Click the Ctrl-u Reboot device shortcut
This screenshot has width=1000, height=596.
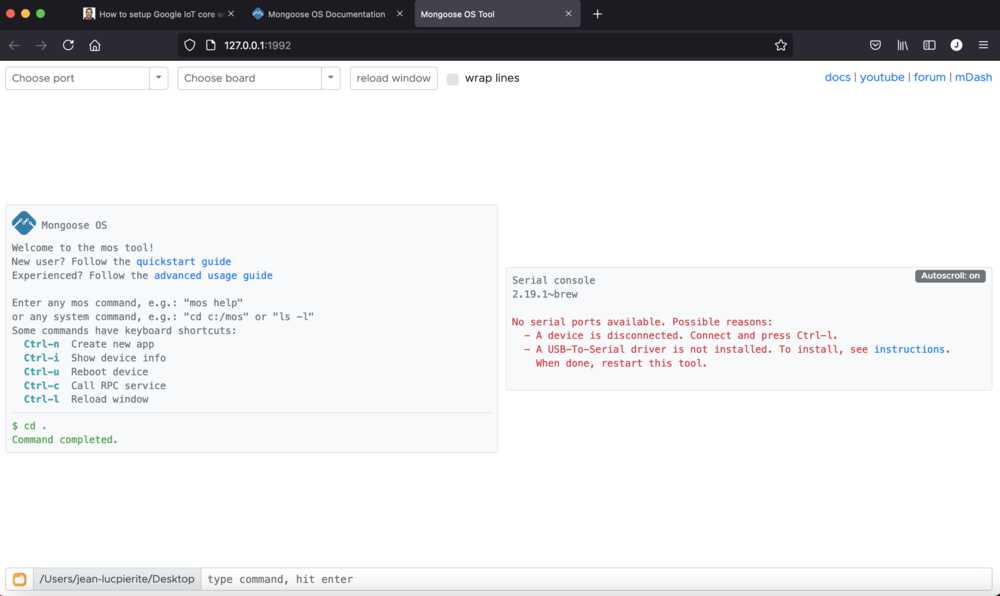85,372
